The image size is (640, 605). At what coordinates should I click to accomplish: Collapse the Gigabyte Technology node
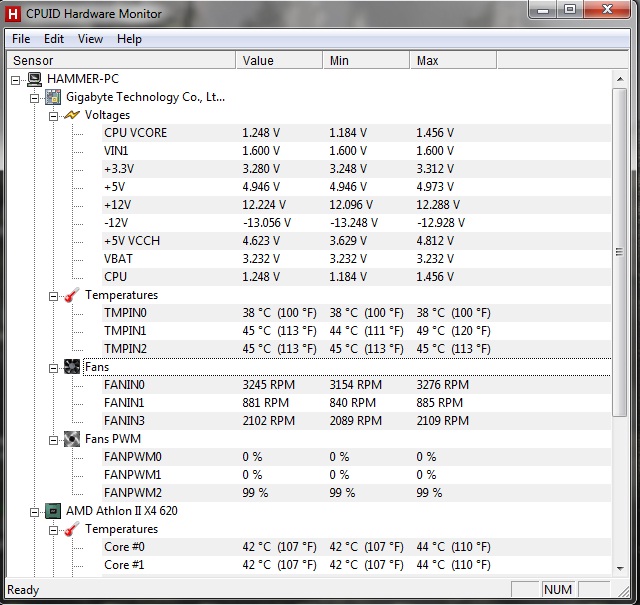35,98
